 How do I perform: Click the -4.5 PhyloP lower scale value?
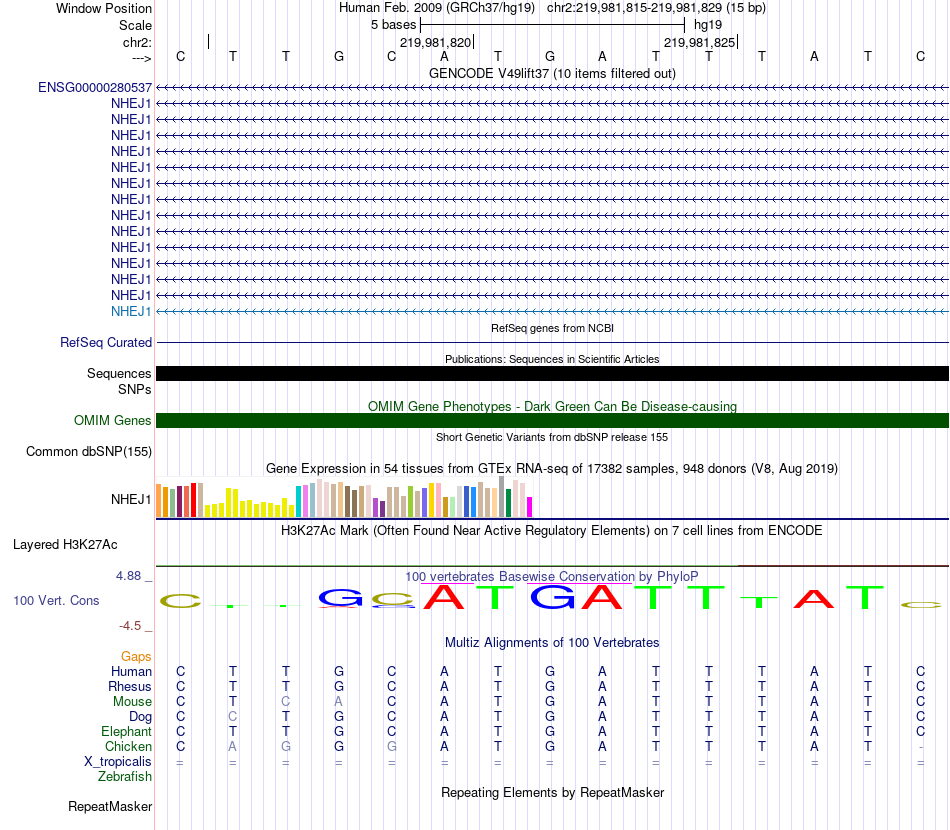[130, 626]
